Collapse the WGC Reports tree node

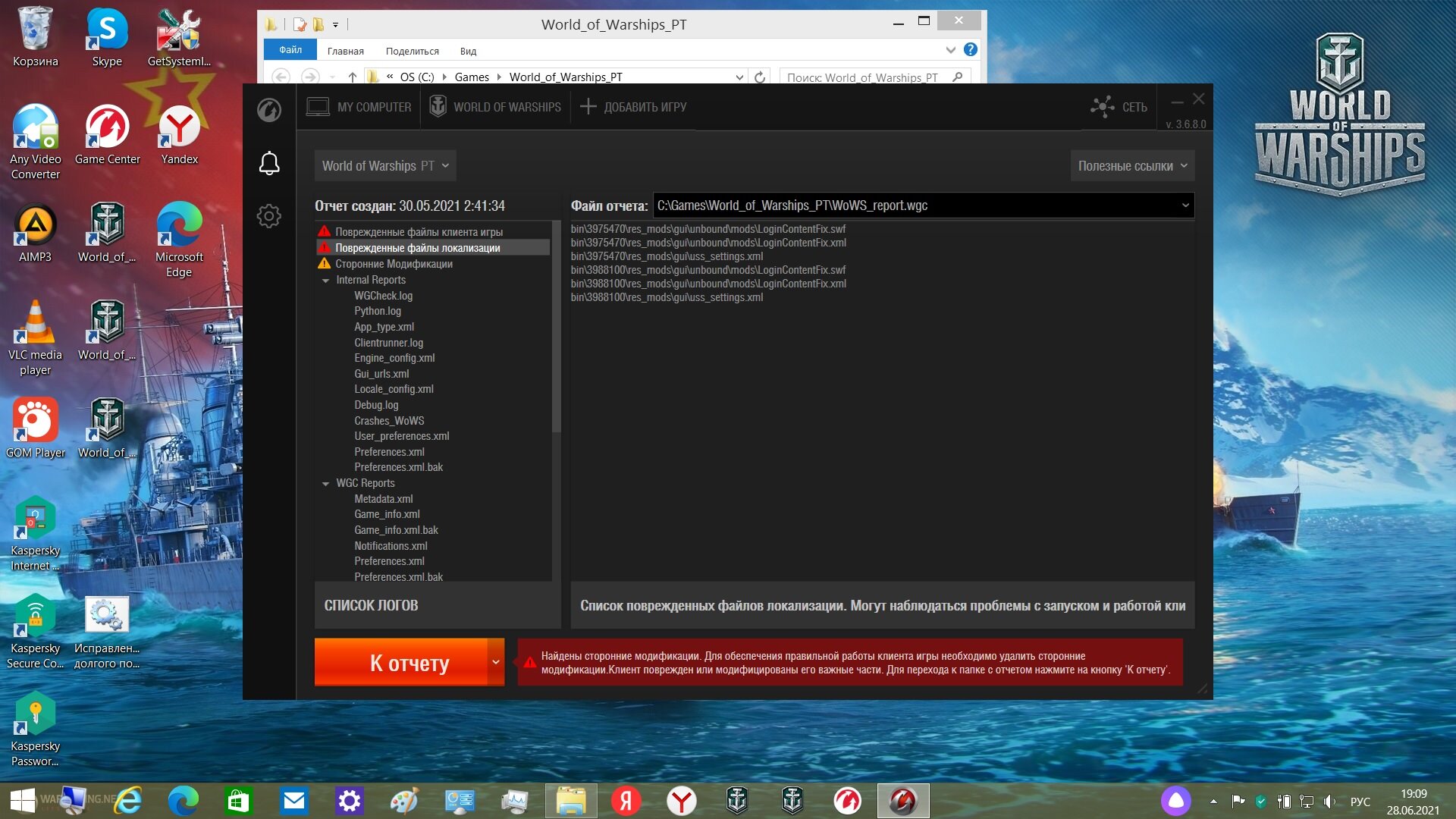tap(326, 484)
